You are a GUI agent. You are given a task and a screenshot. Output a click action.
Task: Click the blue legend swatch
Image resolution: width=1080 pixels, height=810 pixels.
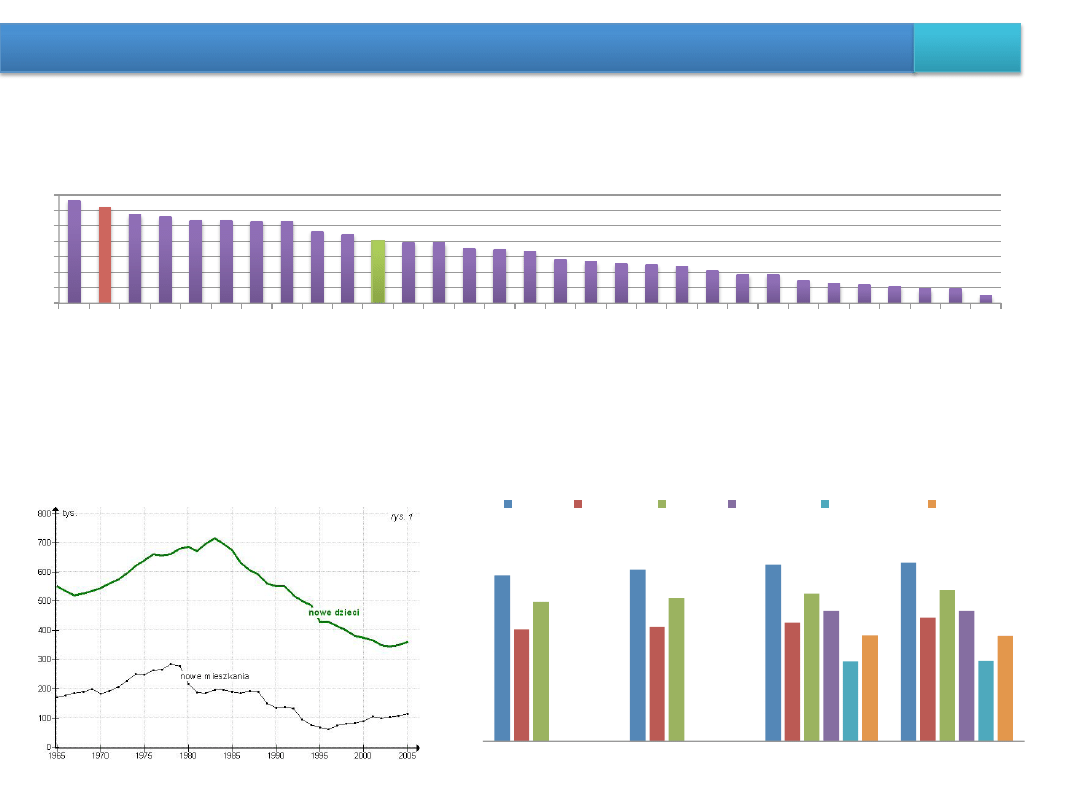(x=508, y=505)
